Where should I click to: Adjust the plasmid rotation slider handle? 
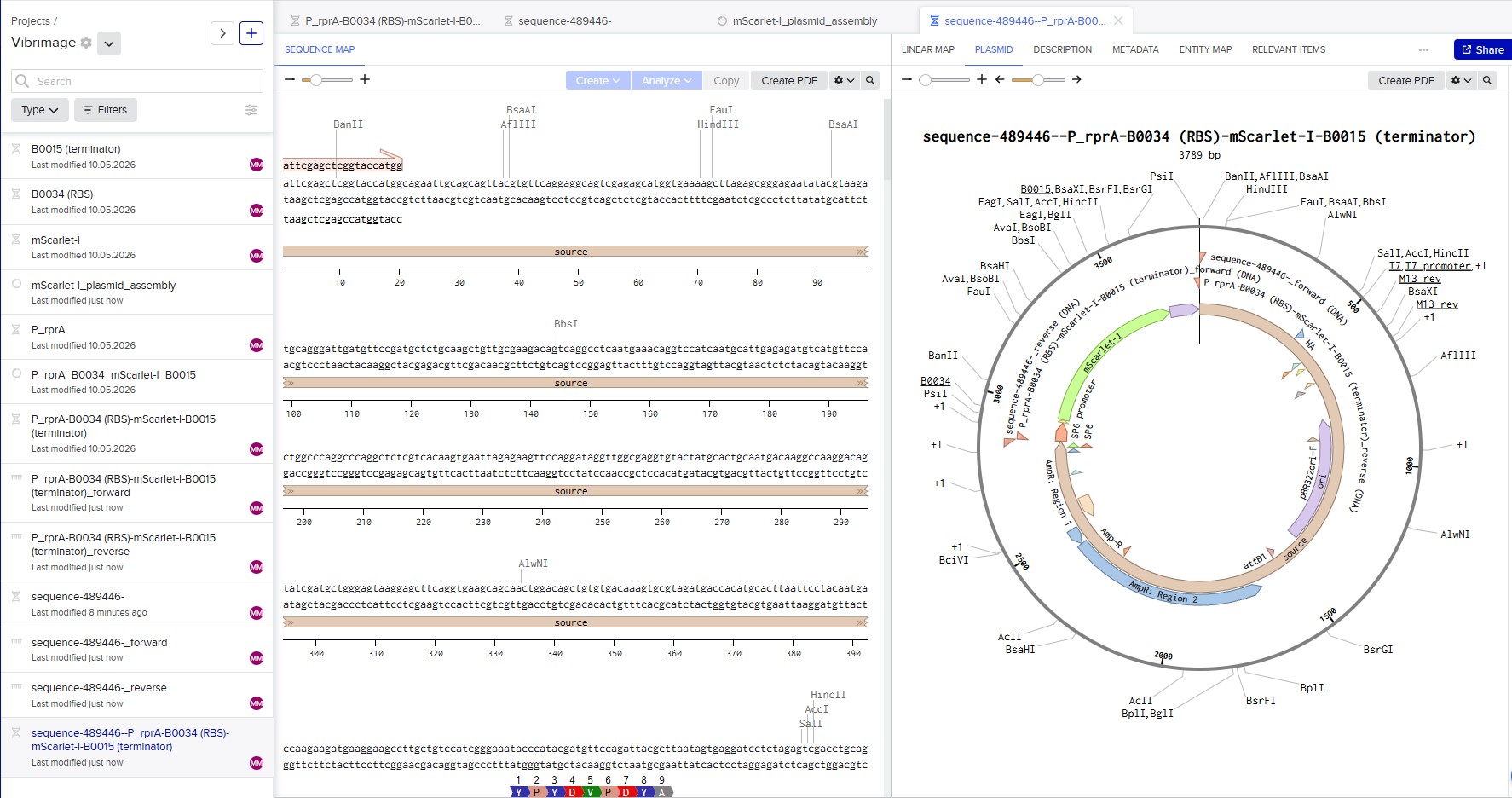coord(1037,79)
